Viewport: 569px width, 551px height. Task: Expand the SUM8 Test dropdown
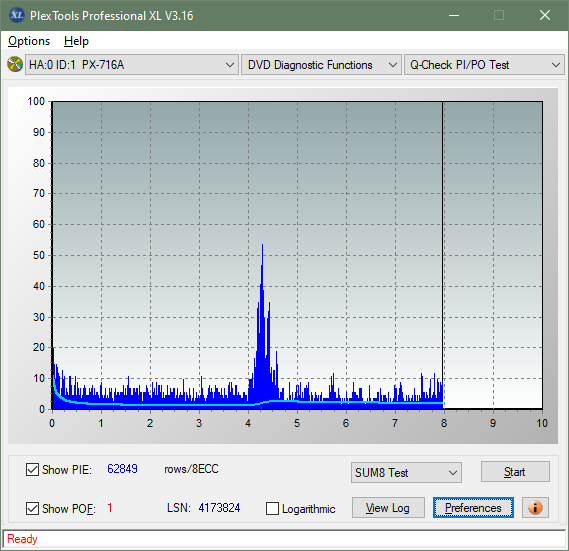(406, 472)
